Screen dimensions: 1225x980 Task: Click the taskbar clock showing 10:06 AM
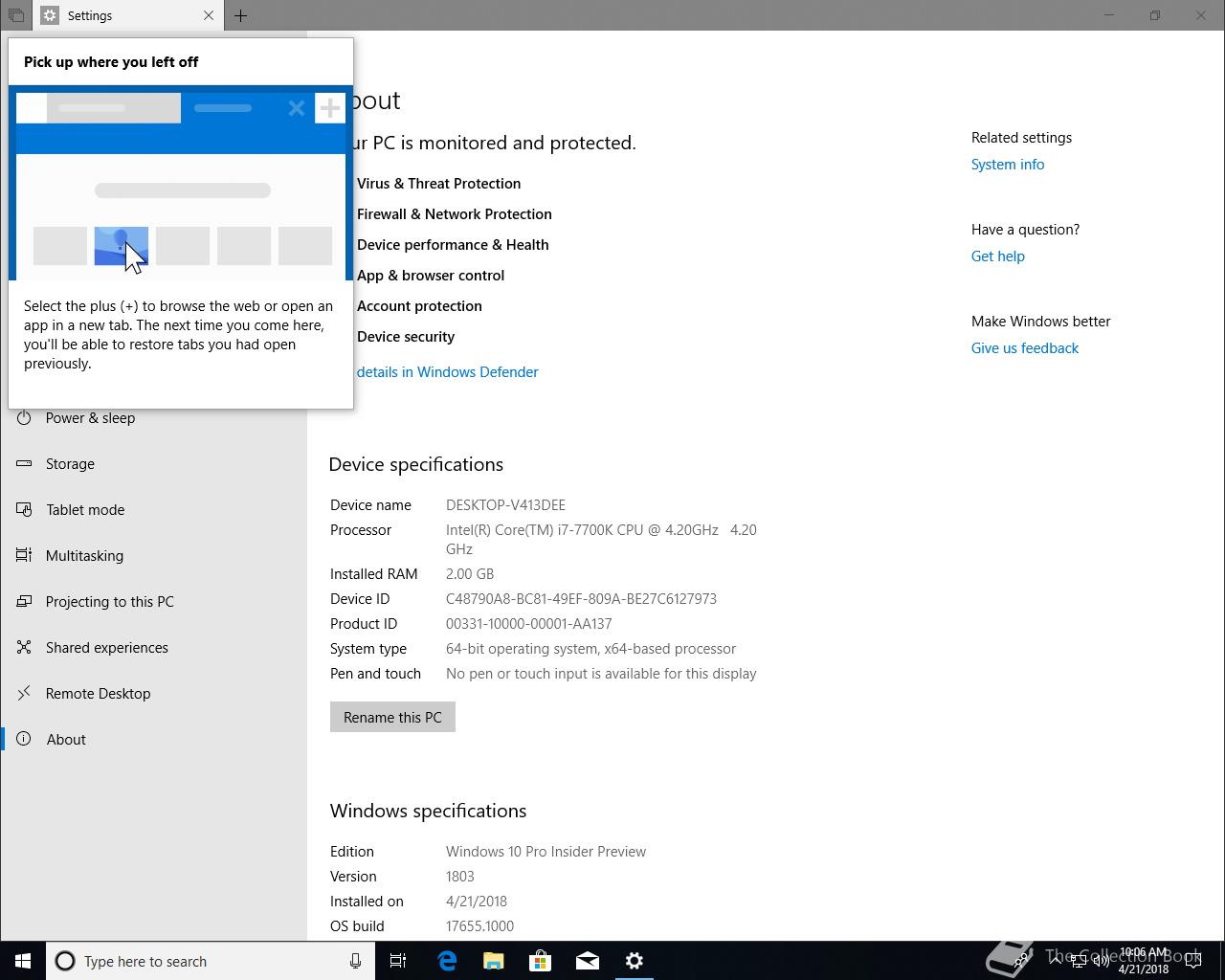coord(1145,961)
